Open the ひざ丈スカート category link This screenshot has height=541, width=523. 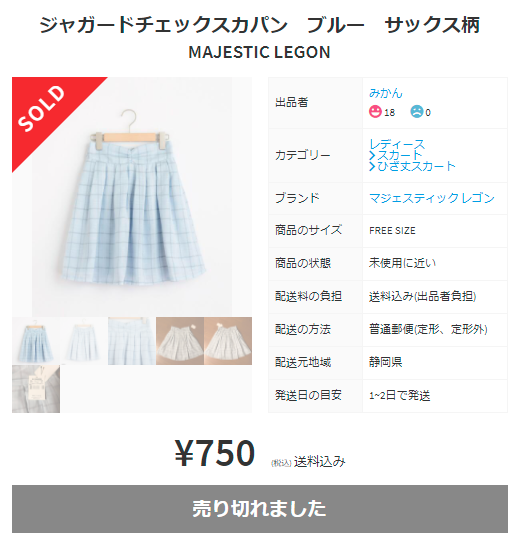(x=416, y=167)
